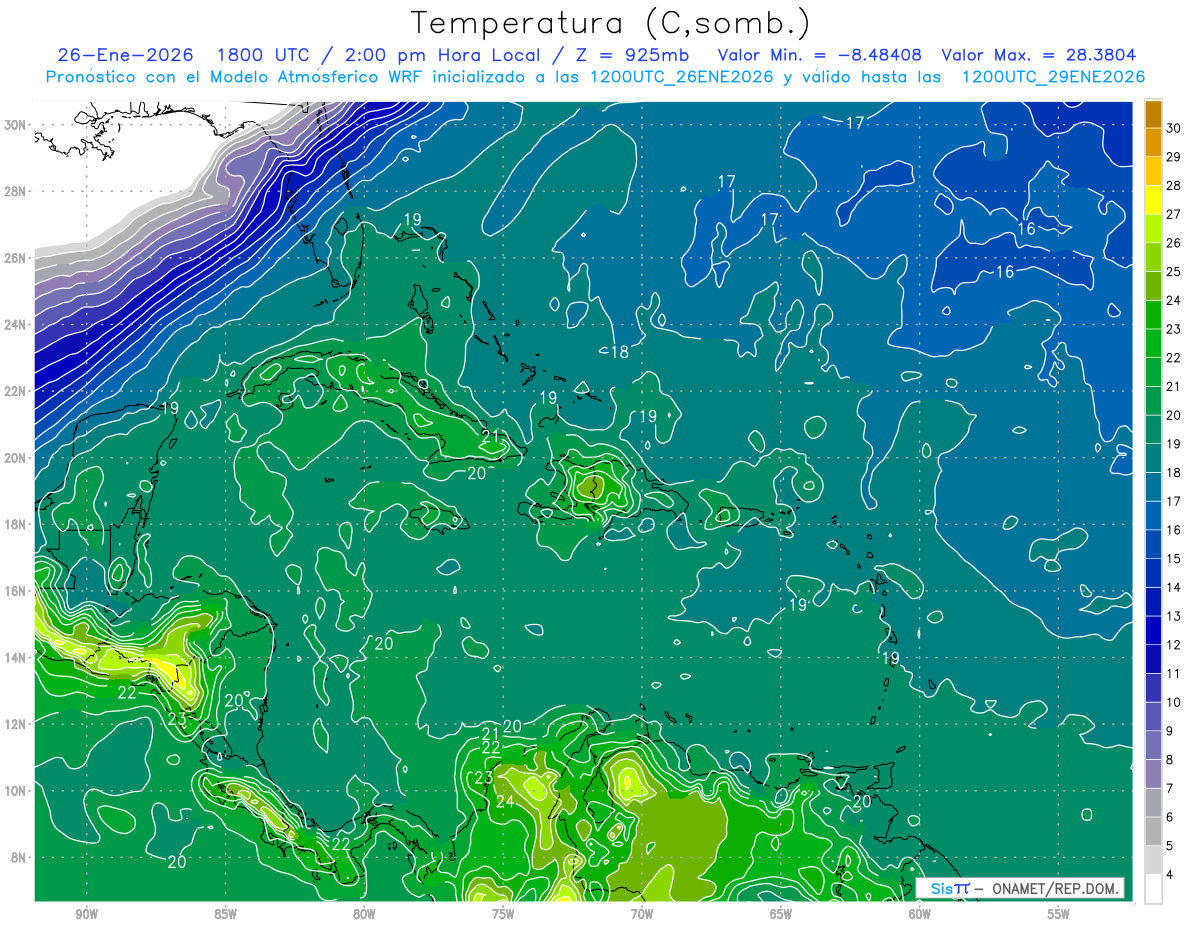Viewport: 1200px width, 927px height.
Task: Click the colorbar scale label 12
Action: (x=1174, y=645)
